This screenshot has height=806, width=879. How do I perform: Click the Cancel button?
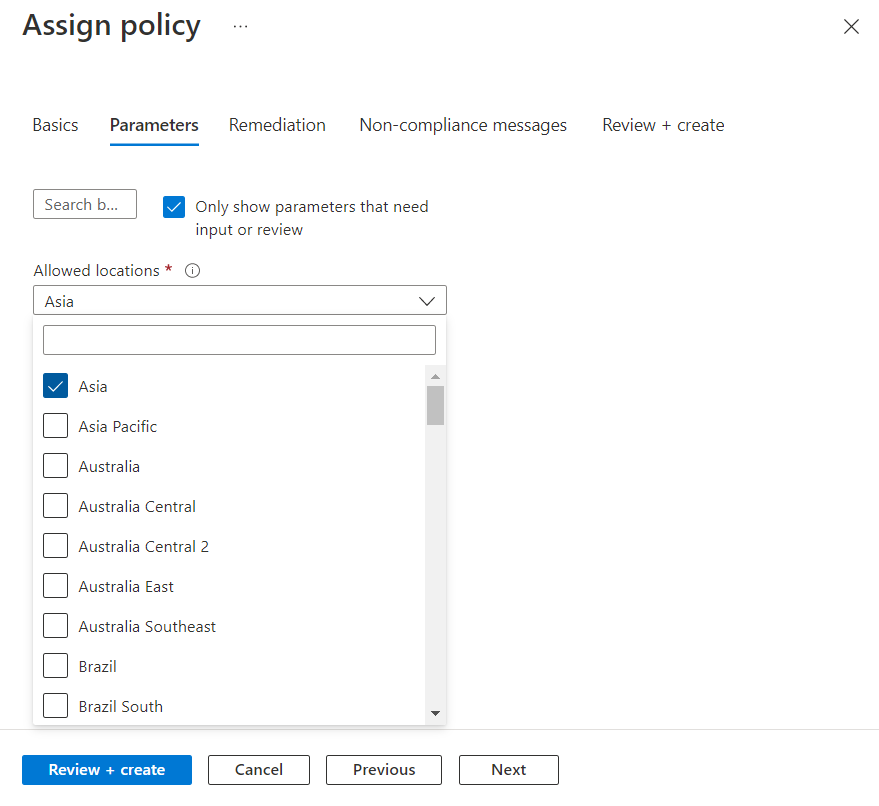point(259,770)
